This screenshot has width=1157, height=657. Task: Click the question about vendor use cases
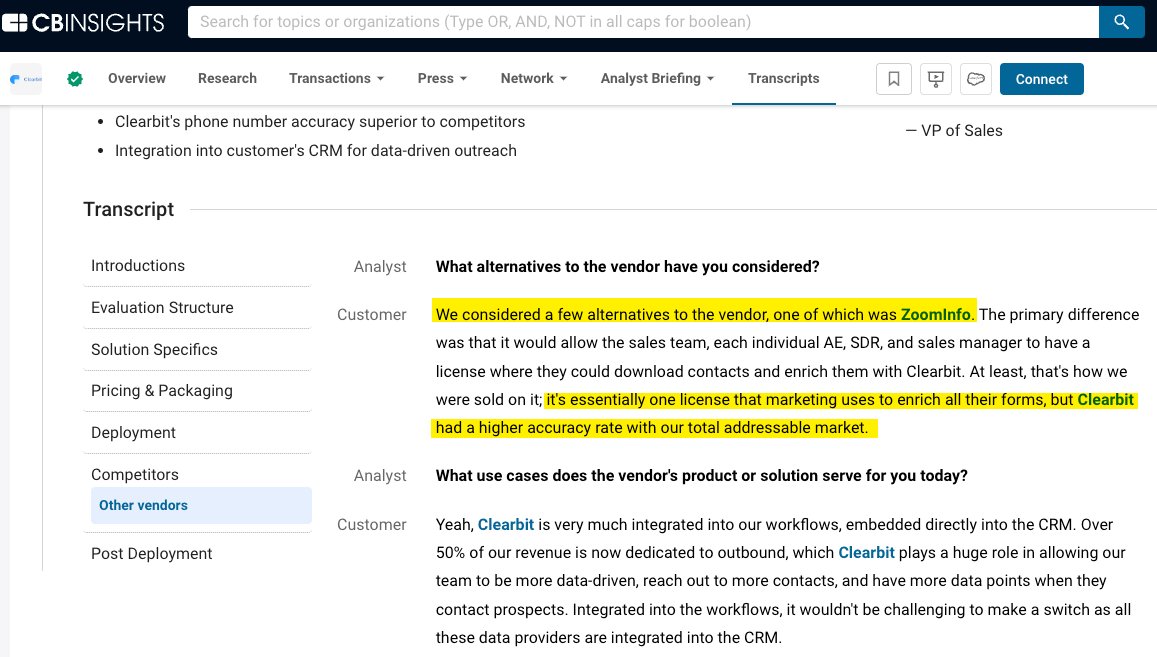701,476
